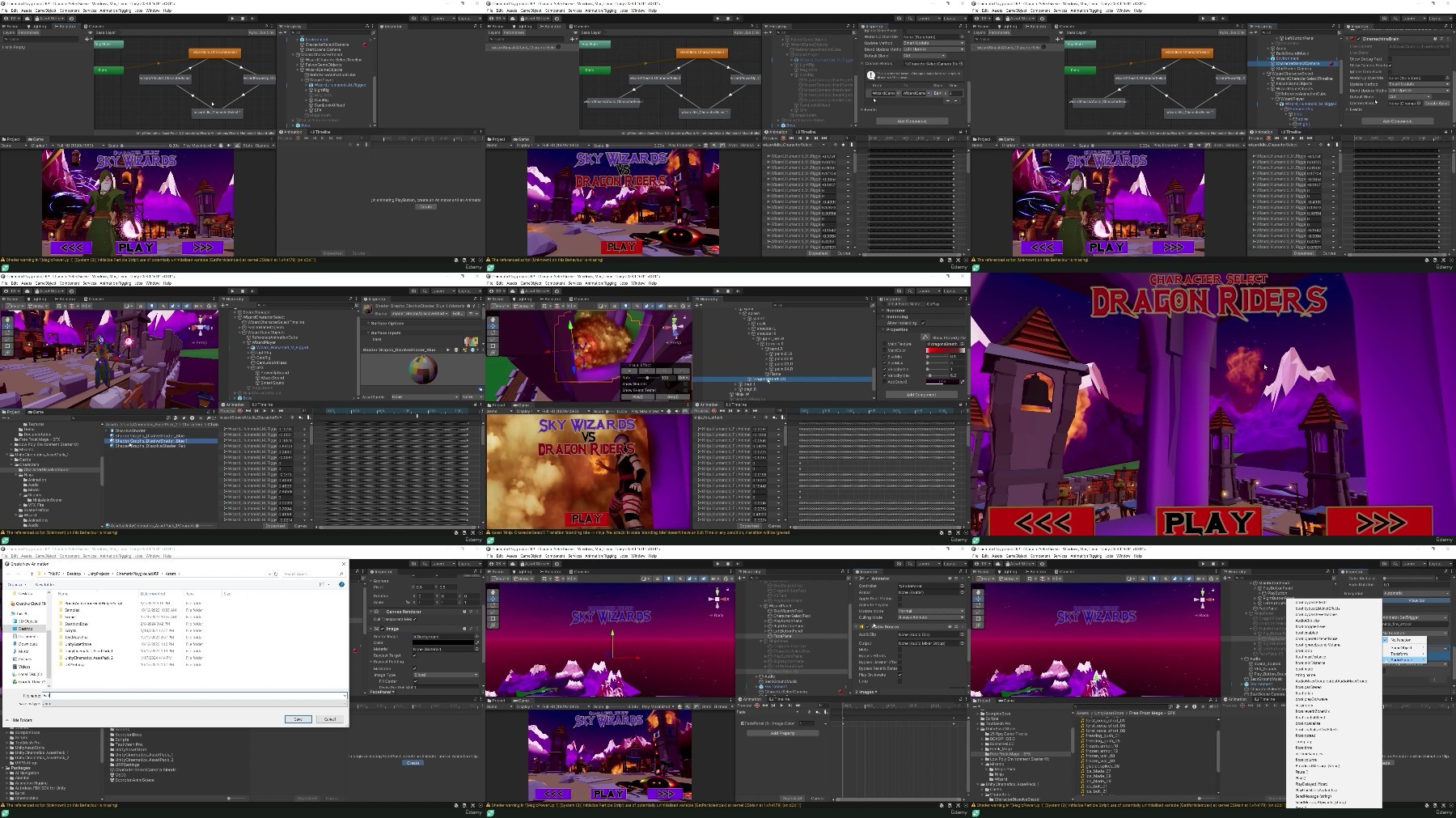Click Stop() in the Visual Effect overlay
Image resolution: width=1456 pixels, height=818 pixels.
click(673, 396)
